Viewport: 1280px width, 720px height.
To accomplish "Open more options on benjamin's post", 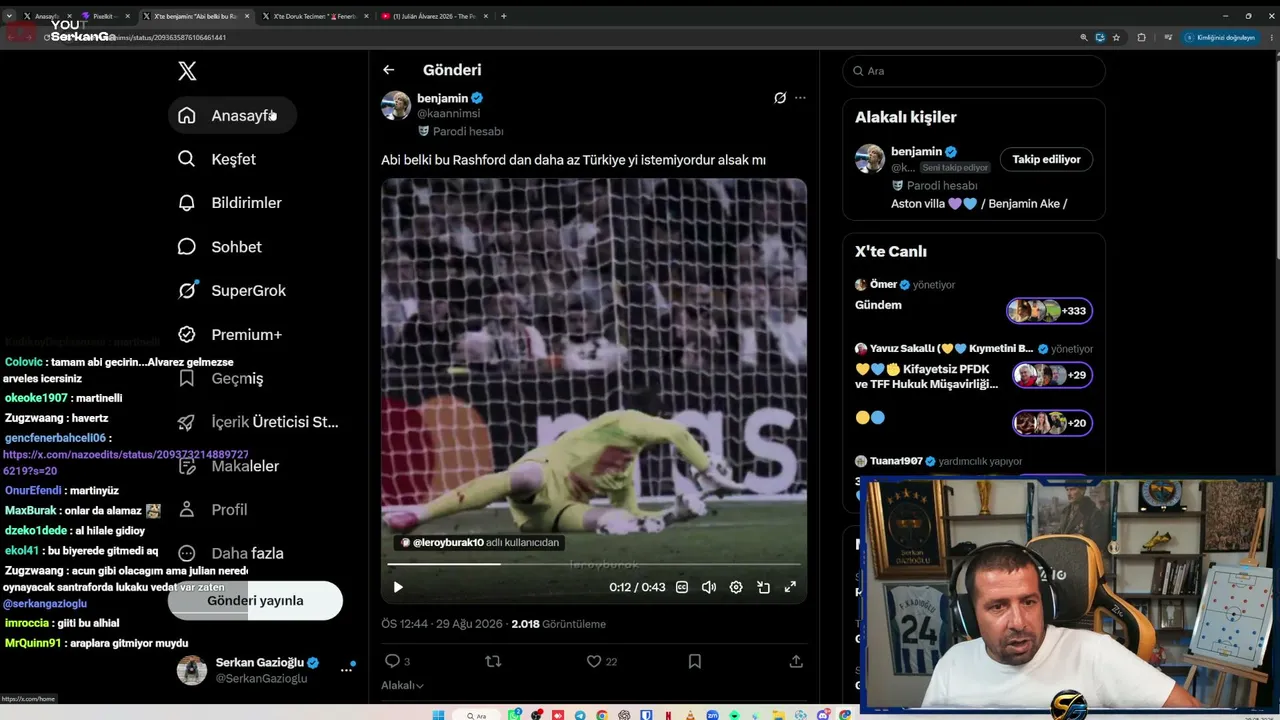I will tap(800, 98).
